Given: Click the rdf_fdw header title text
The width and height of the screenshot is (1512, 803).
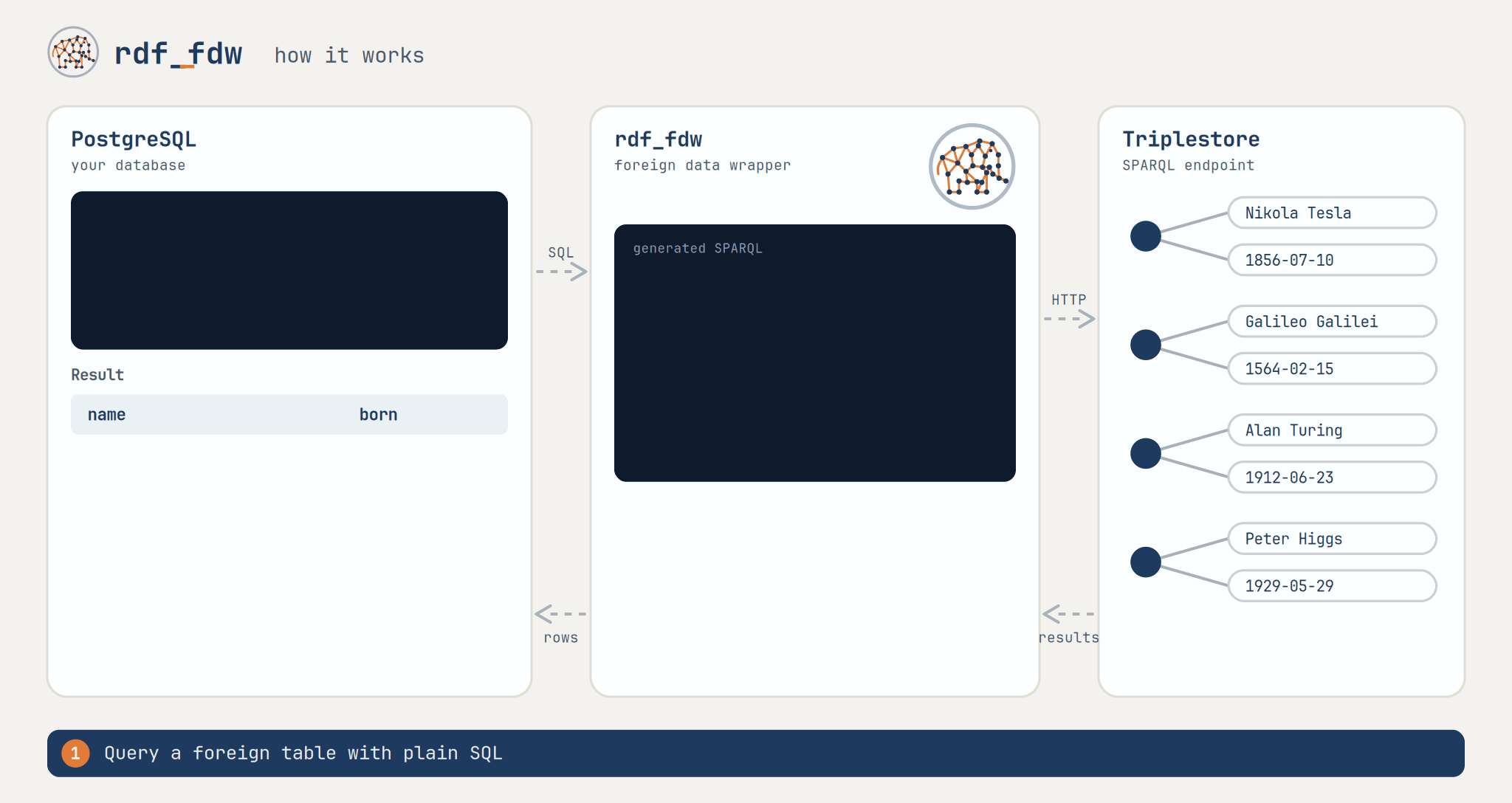Looking at the screenshot, I should 178,54.
